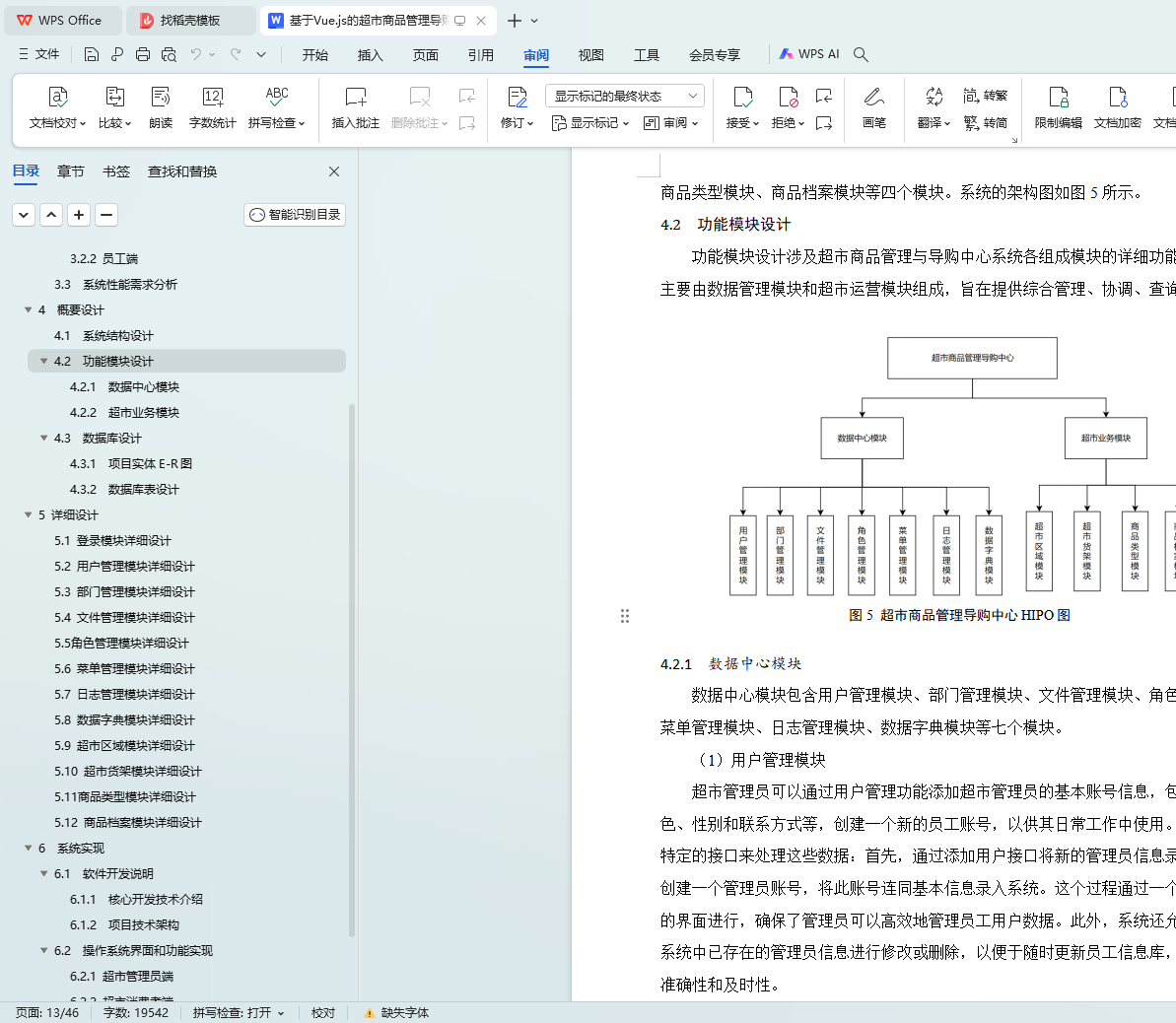Open a new tab with plus button
The image size is (1176, 1023).
[514, 21]
